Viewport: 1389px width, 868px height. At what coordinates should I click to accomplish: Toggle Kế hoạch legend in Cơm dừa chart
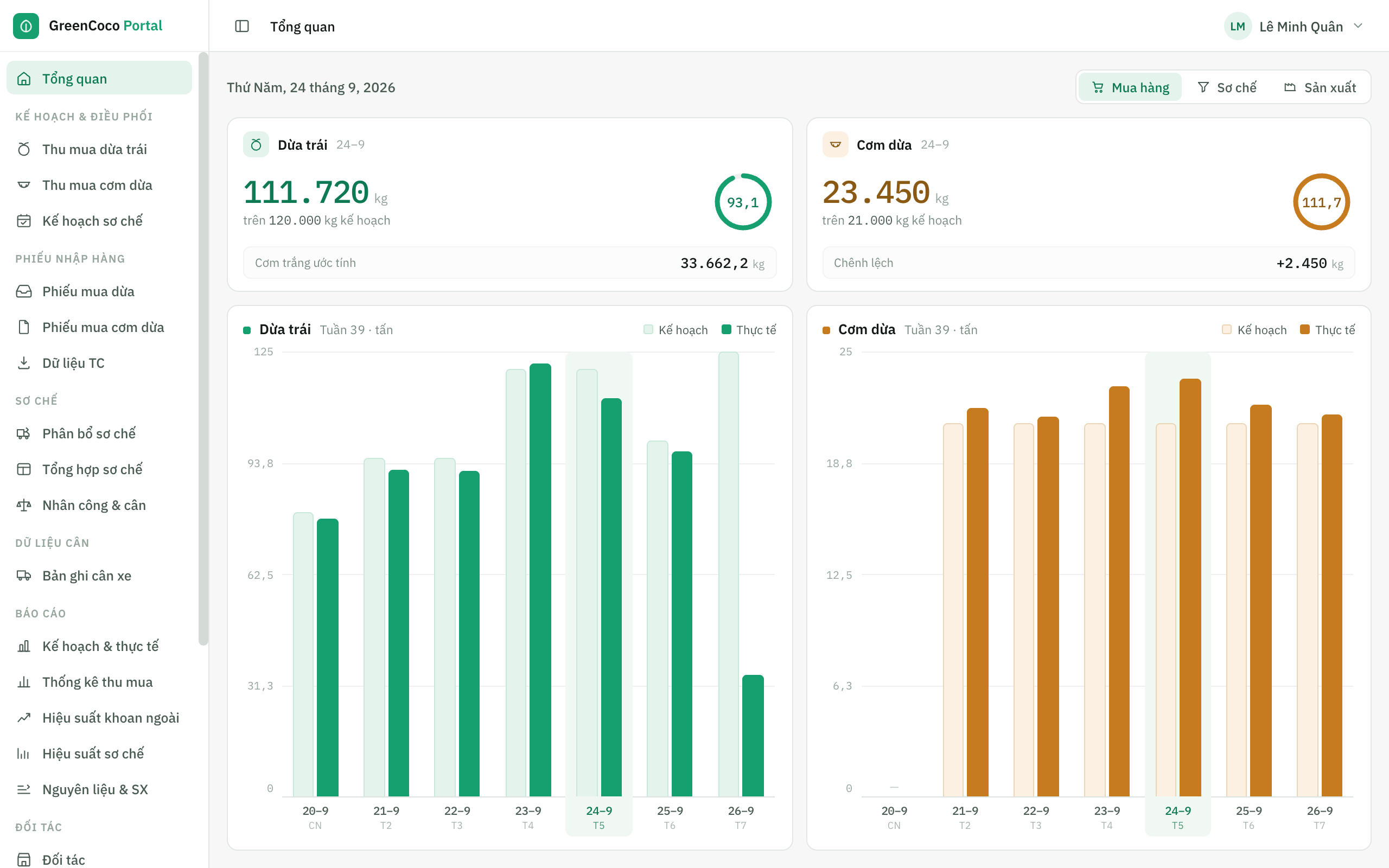1254,329
